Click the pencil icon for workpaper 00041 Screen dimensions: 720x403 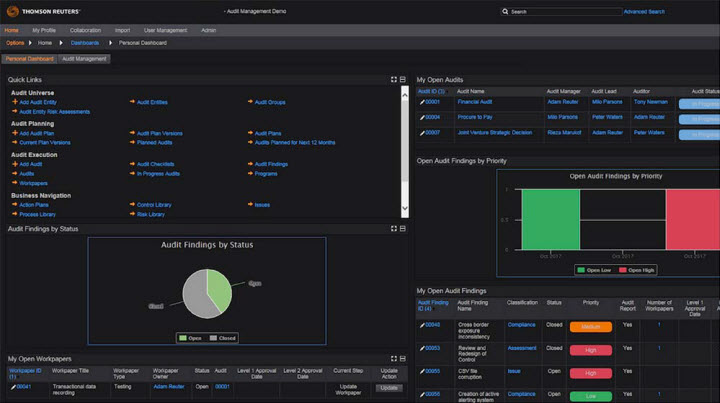[x=13, y=387]
